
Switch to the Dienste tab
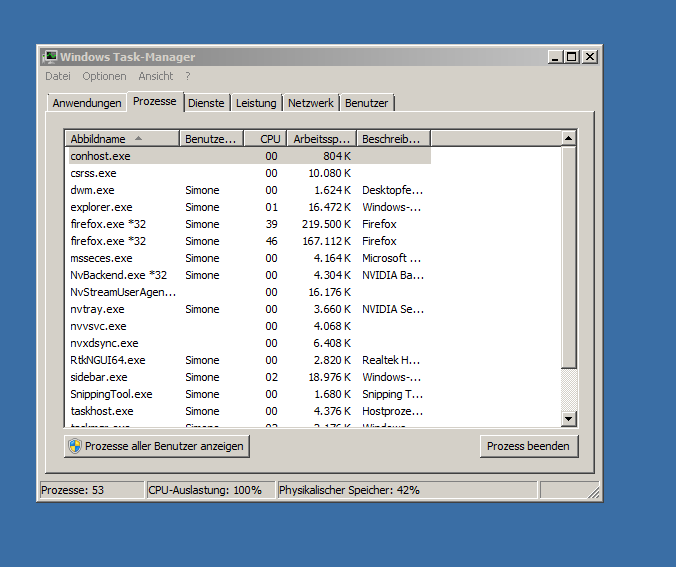click(206, 103)
